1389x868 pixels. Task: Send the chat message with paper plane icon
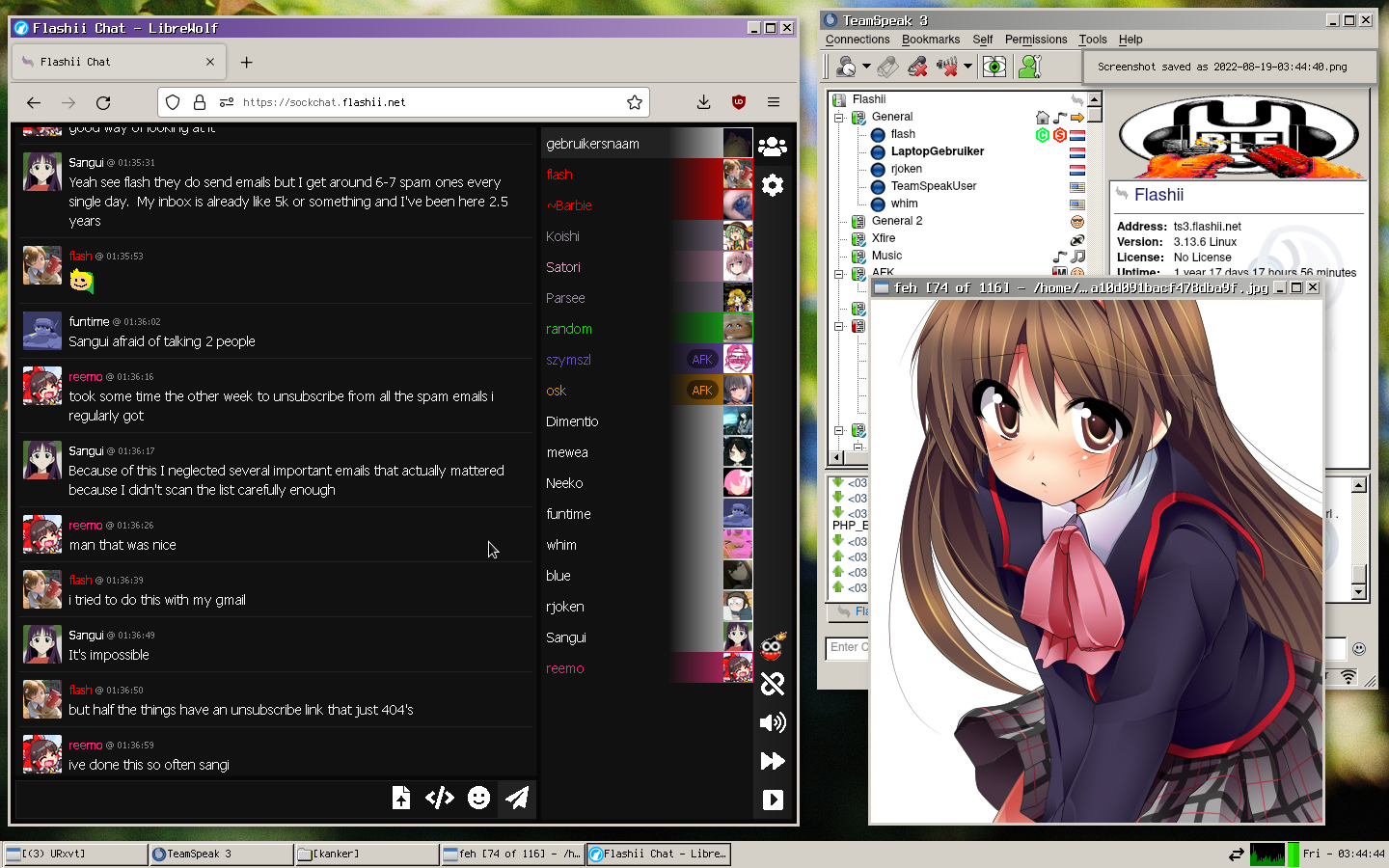click(x=517, y=798)
